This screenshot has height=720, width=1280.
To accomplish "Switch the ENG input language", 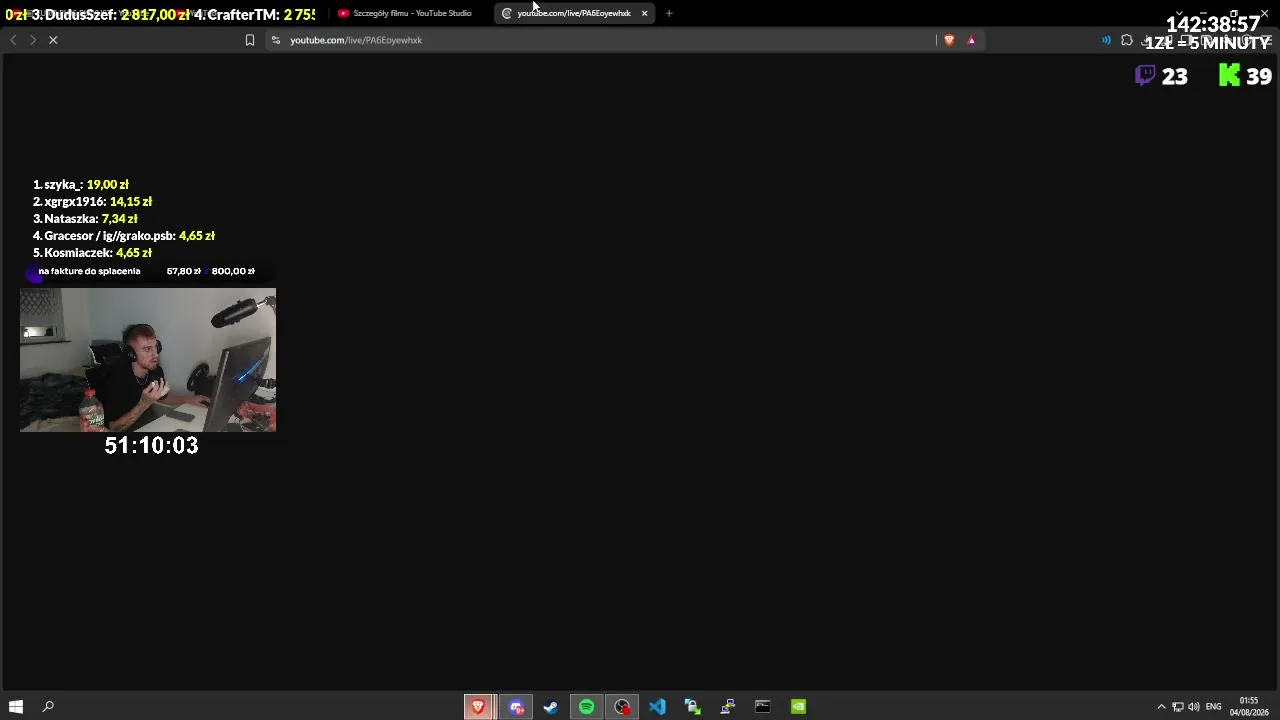I will pyautogui.click(x=1213, y=707).
